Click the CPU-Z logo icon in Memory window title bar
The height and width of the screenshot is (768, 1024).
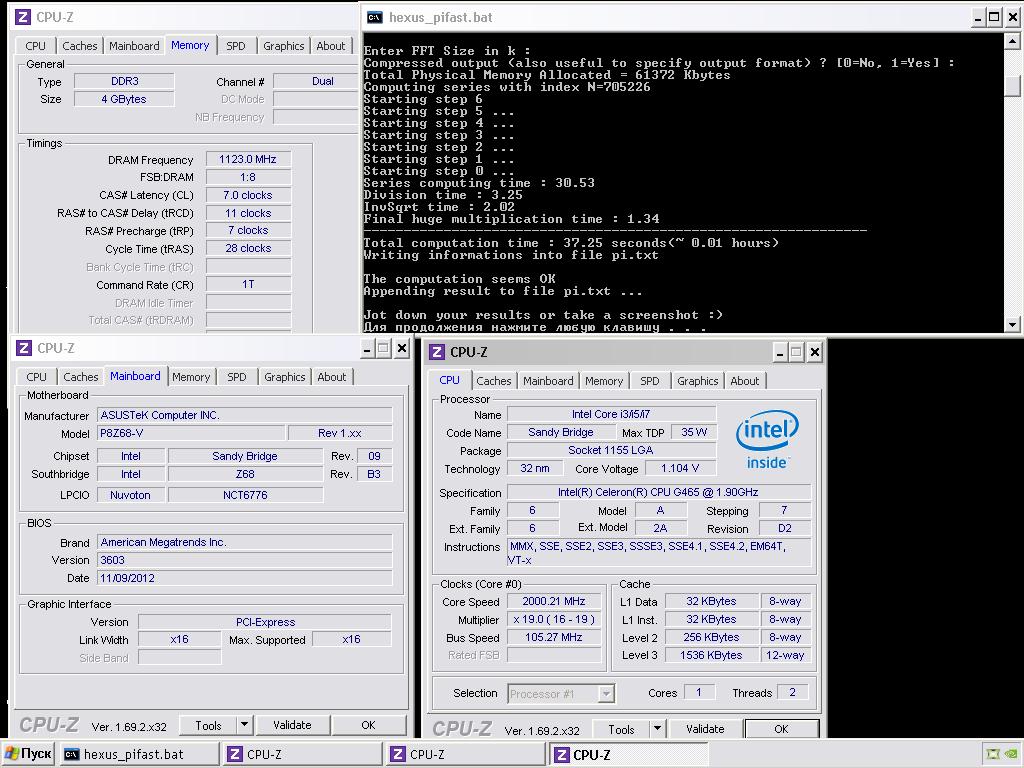pos(23,17)
